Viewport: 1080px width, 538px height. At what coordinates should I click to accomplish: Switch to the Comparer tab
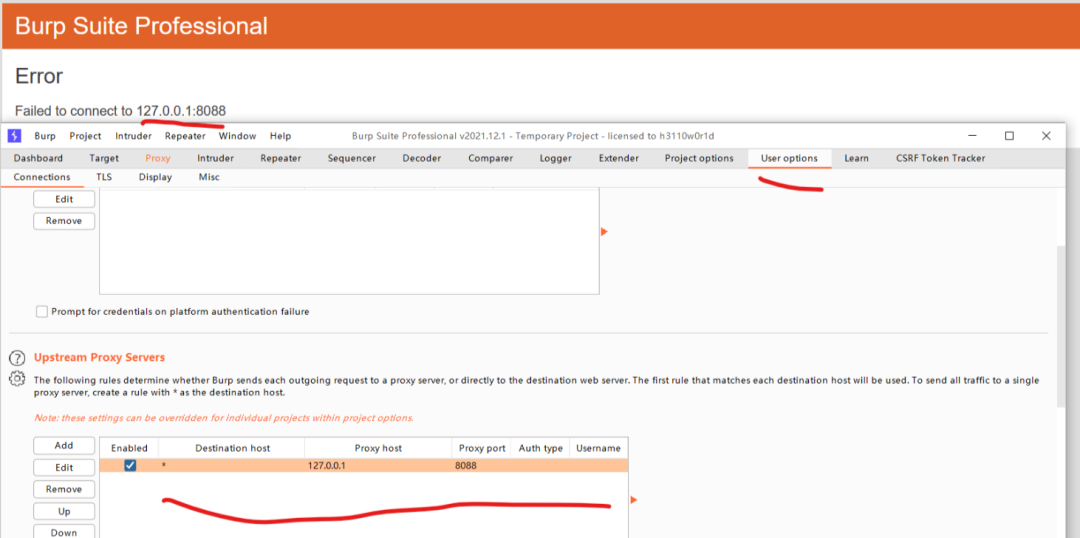pyautogui.click(x=490, y=158)
